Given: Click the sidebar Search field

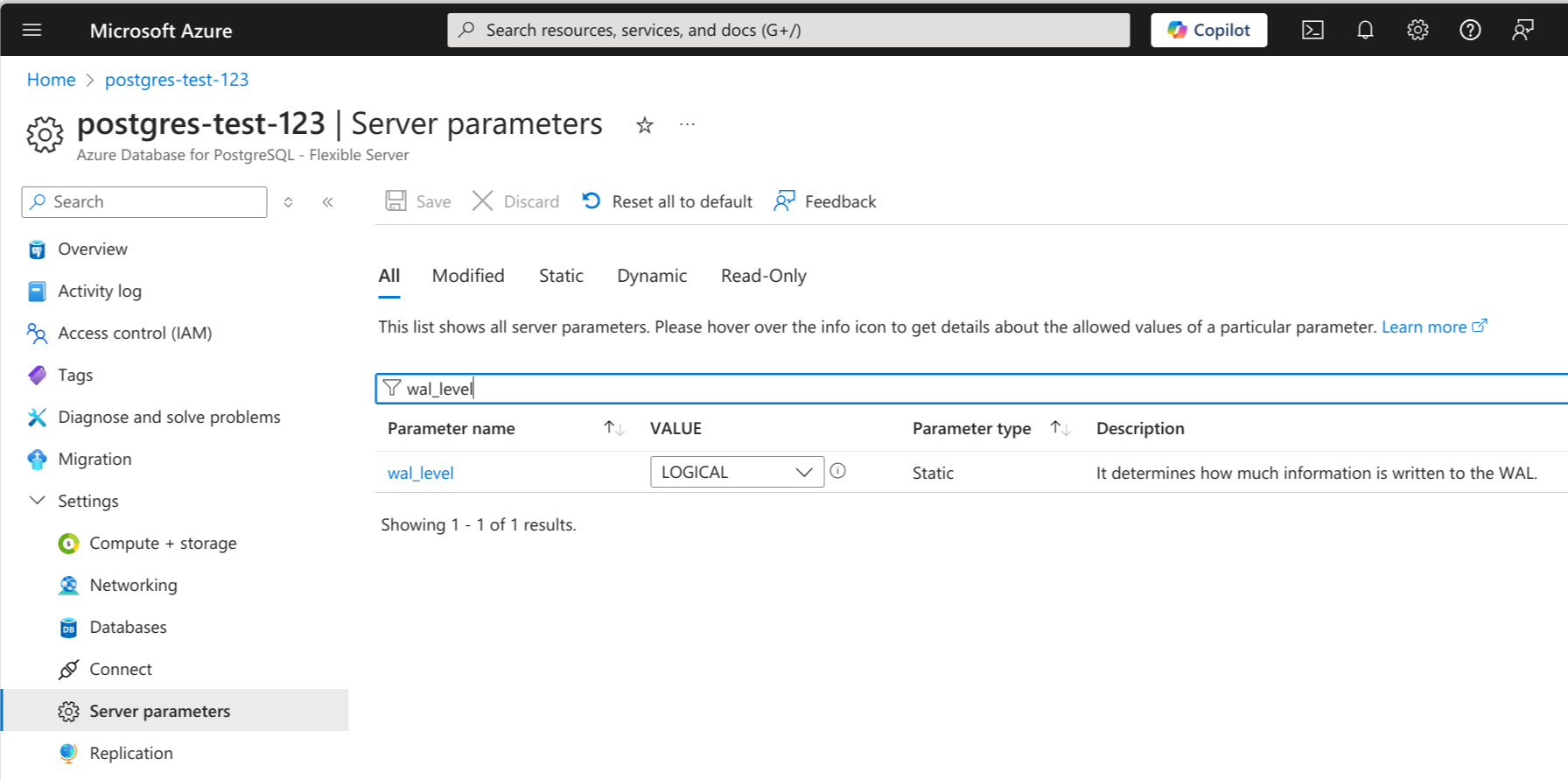Looking at the screenshot, I should (144, 202).
